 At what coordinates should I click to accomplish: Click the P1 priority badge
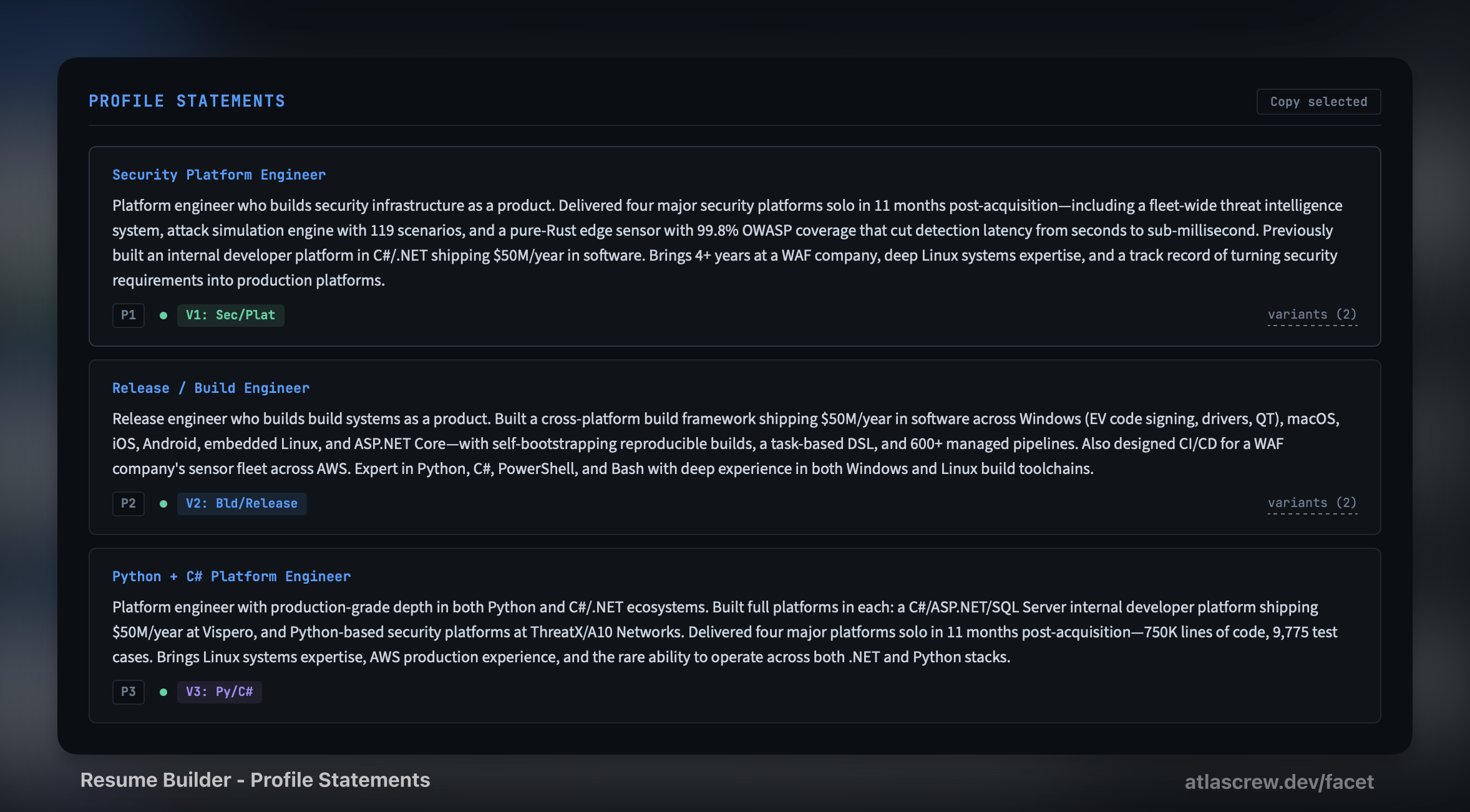[129, 316]
